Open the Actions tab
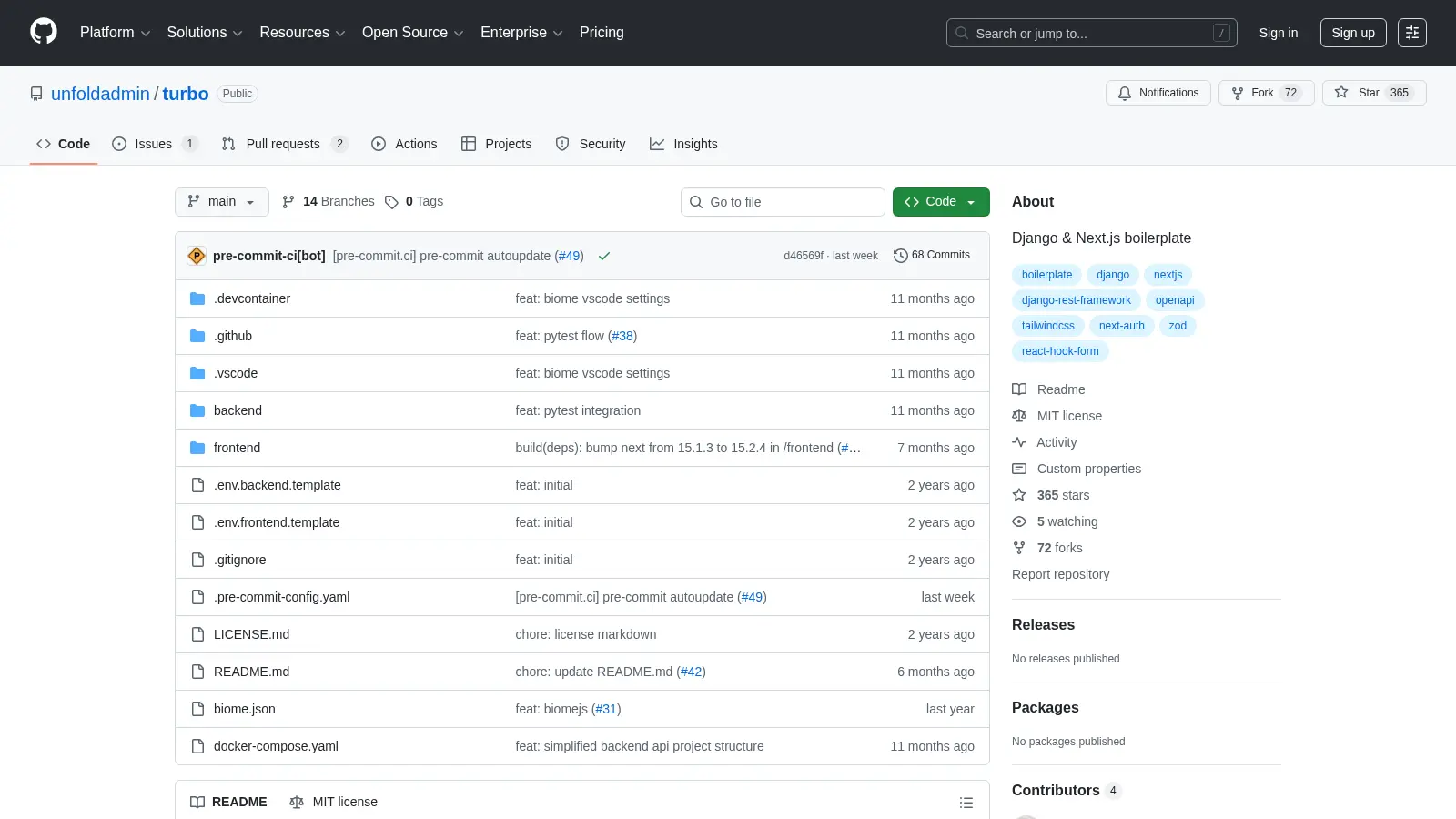 coord(404,144)
